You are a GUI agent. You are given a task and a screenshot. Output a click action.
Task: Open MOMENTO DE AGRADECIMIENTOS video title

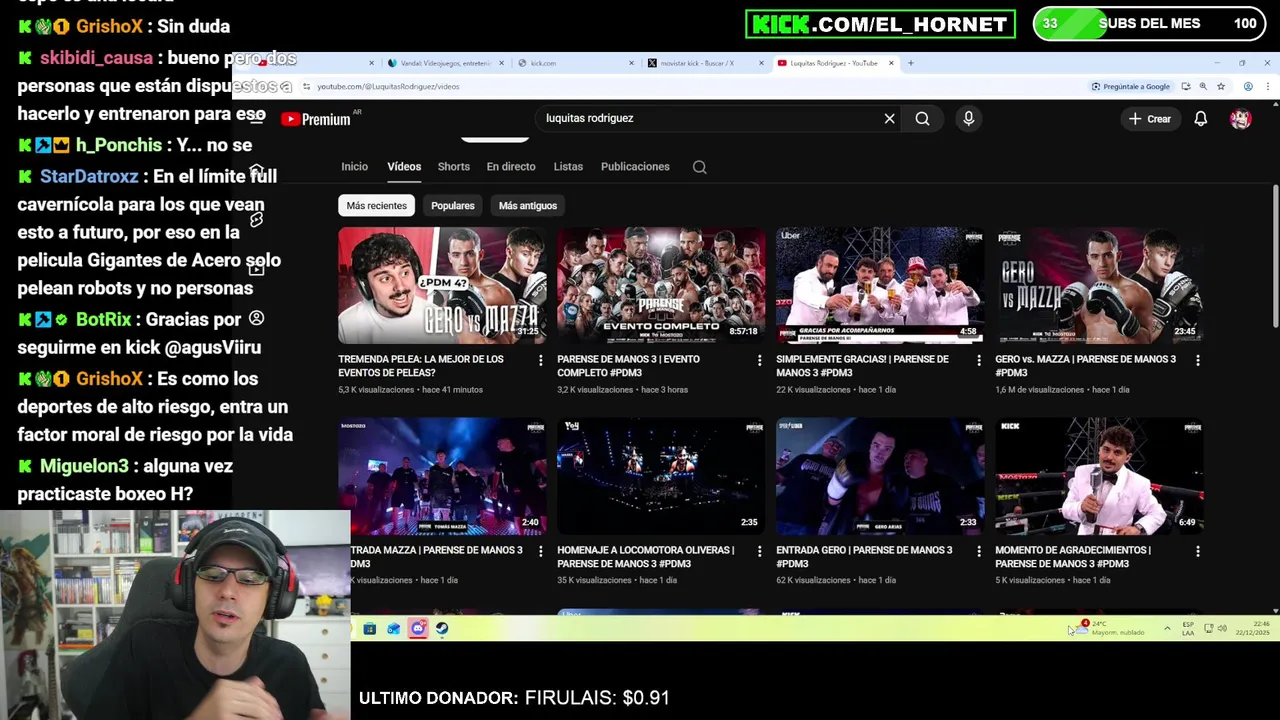click(1073, 557)
